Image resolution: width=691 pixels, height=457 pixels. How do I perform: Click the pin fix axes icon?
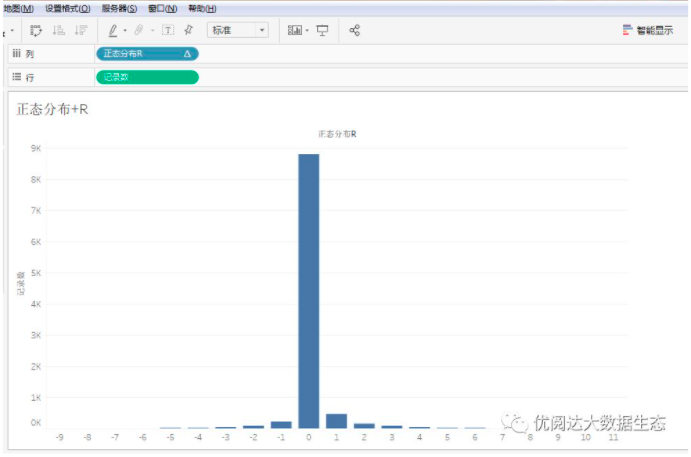tap(188, 31)
